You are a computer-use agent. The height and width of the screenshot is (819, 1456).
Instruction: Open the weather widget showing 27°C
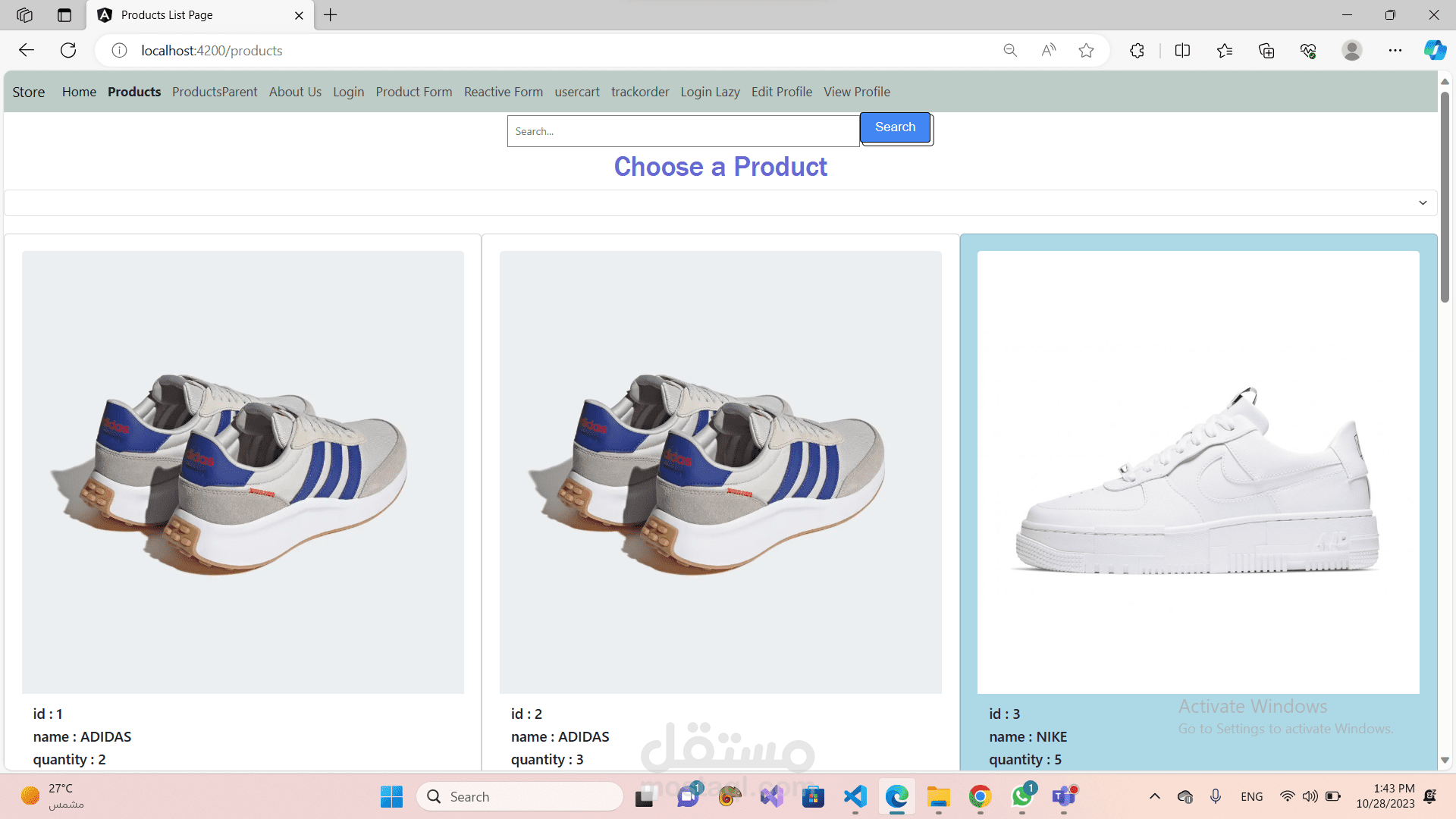53,797
